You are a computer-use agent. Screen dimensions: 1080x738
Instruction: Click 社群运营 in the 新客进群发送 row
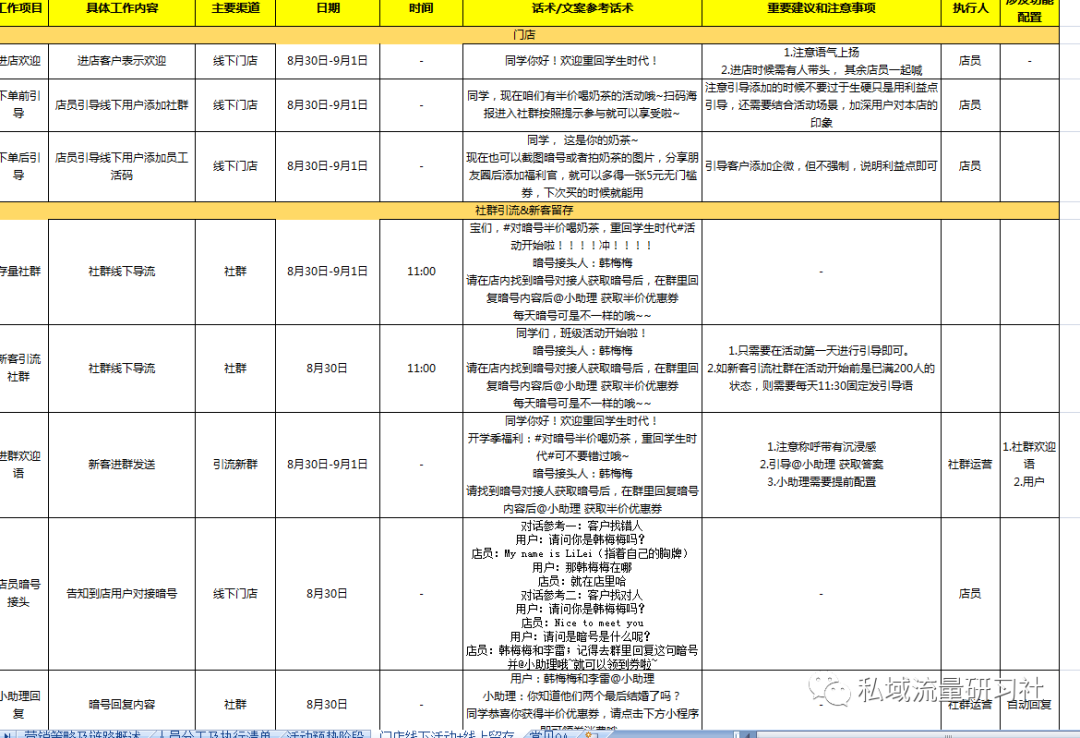click(x=970, y=465)
